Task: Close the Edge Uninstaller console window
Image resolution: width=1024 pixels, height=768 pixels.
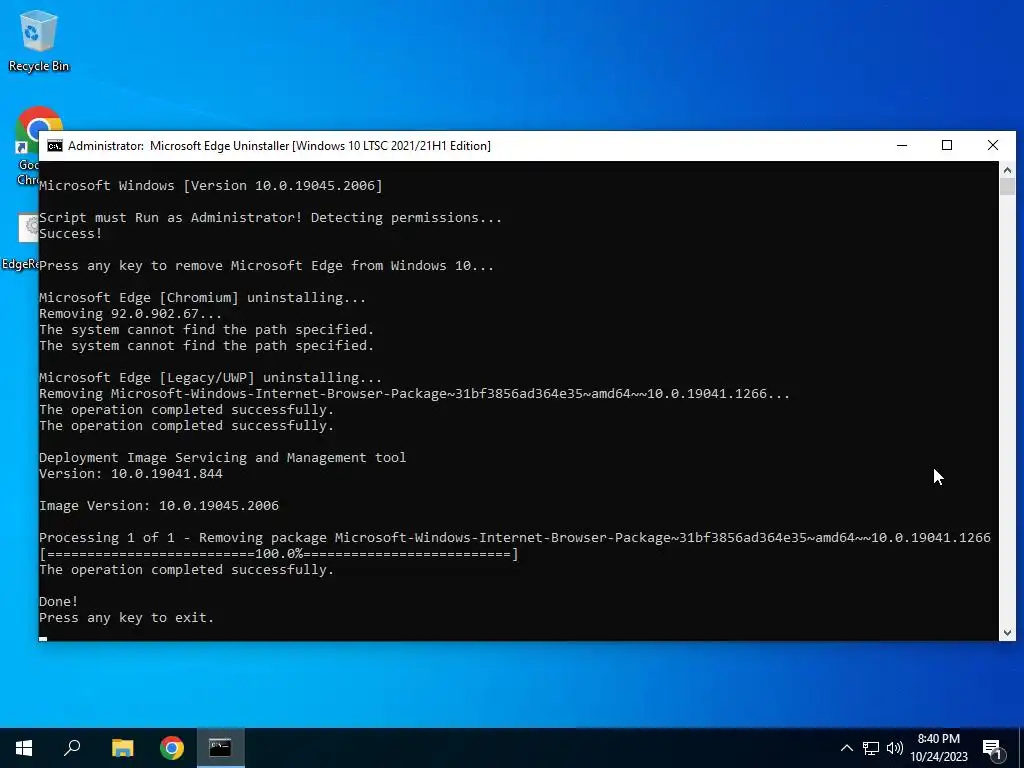Action: (993, 146)
